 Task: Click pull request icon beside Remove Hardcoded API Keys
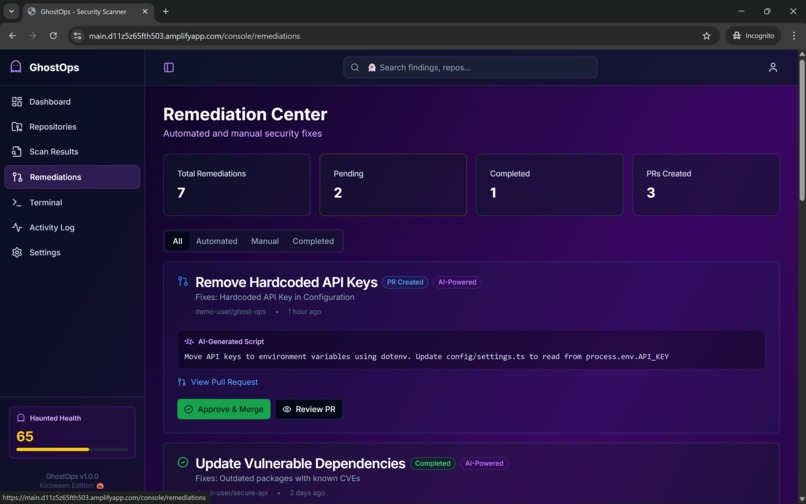[x=182, y=281]
